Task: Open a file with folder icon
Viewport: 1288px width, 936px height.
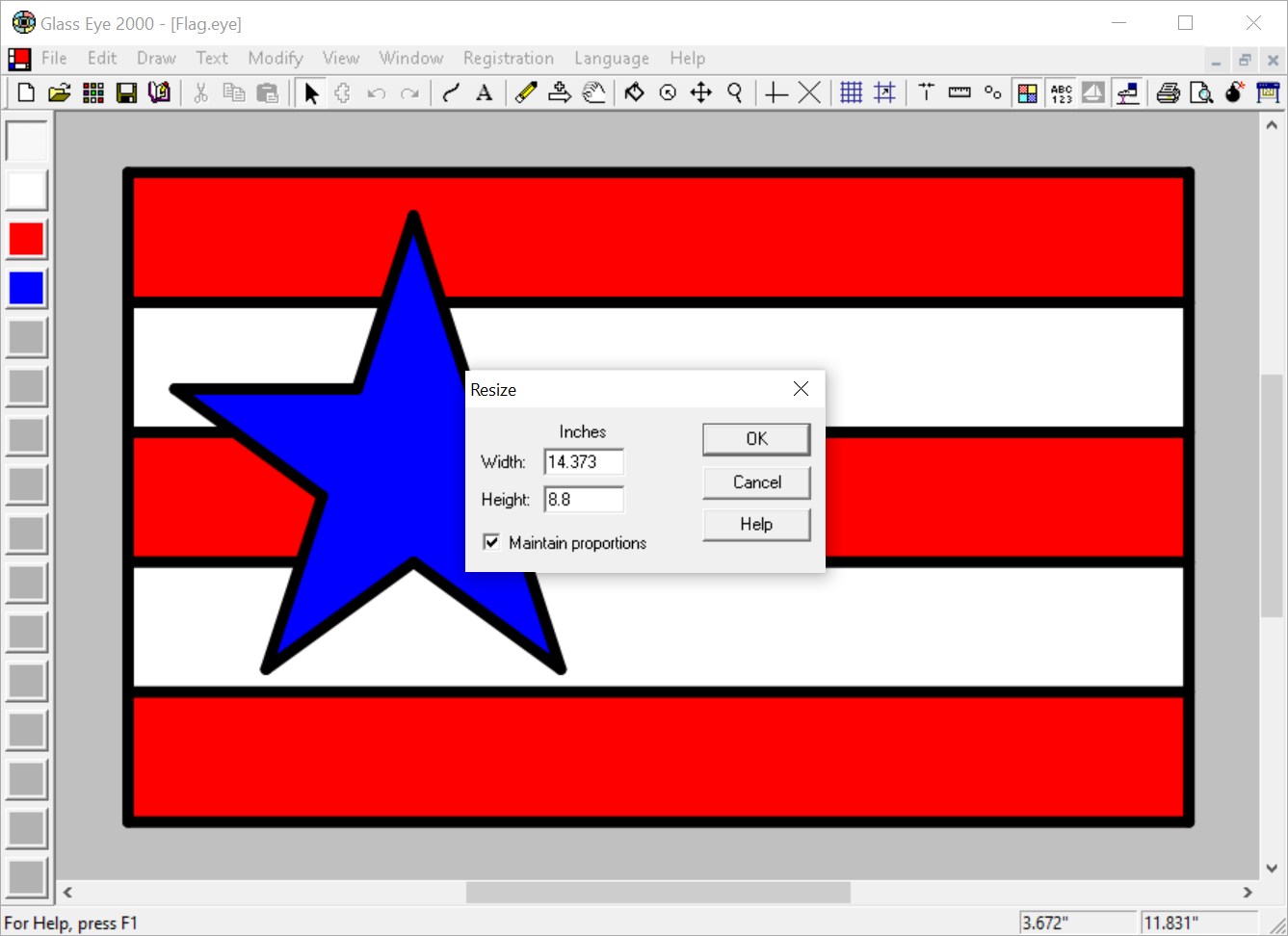Action: point(60,92)
